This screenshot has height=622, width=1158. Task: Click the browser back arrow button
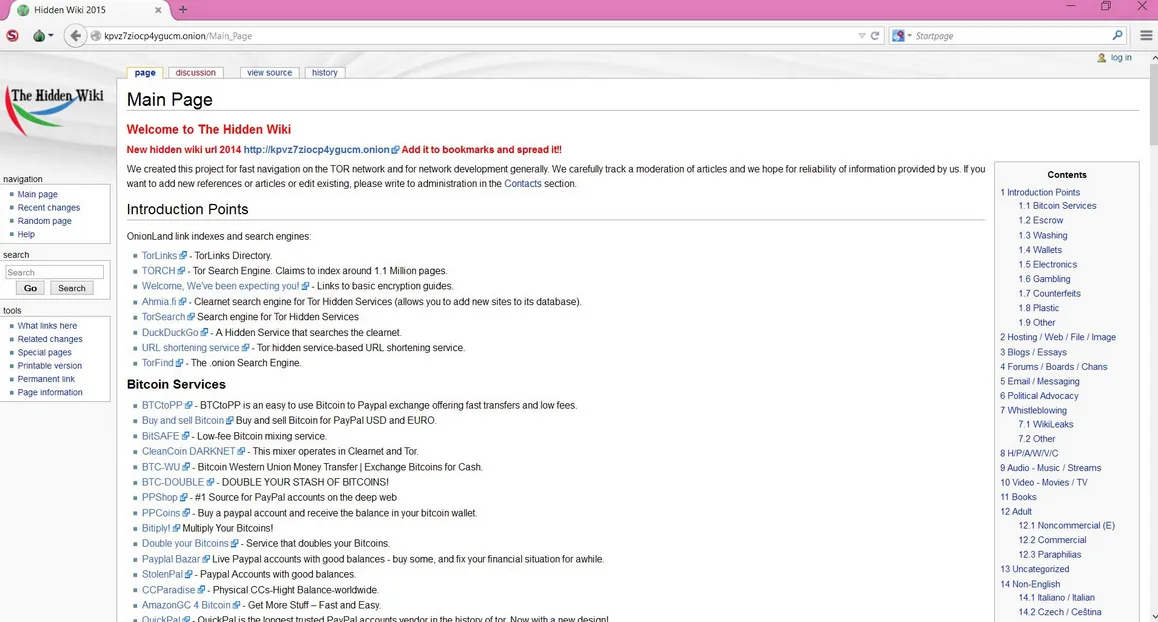click(x=75, y=35)
